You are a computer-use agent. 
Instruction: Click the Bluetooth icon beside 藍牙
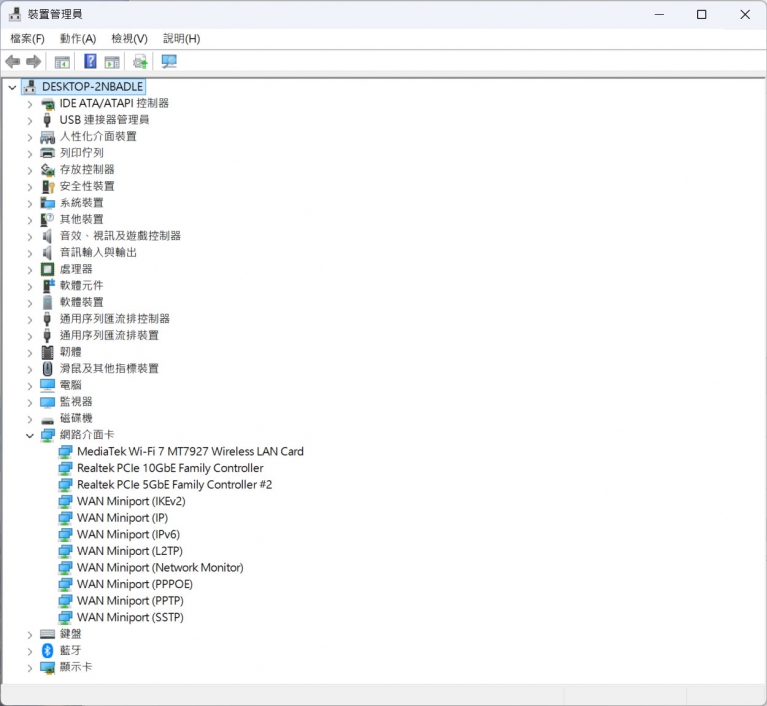point(47,650)
